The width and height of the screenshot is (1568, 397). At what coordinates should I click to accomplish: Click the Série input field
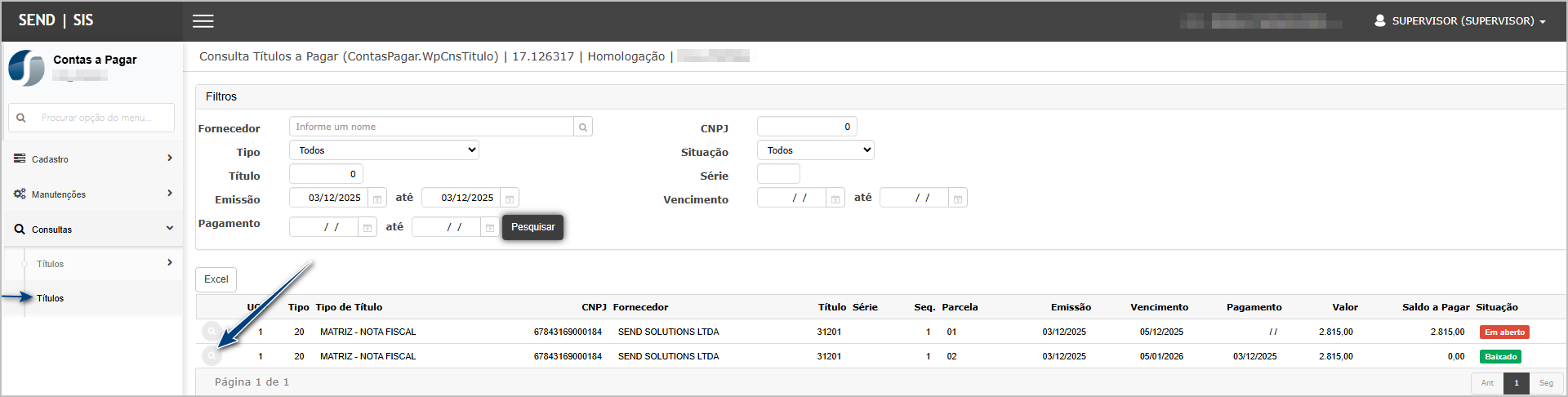pos(778,174)
